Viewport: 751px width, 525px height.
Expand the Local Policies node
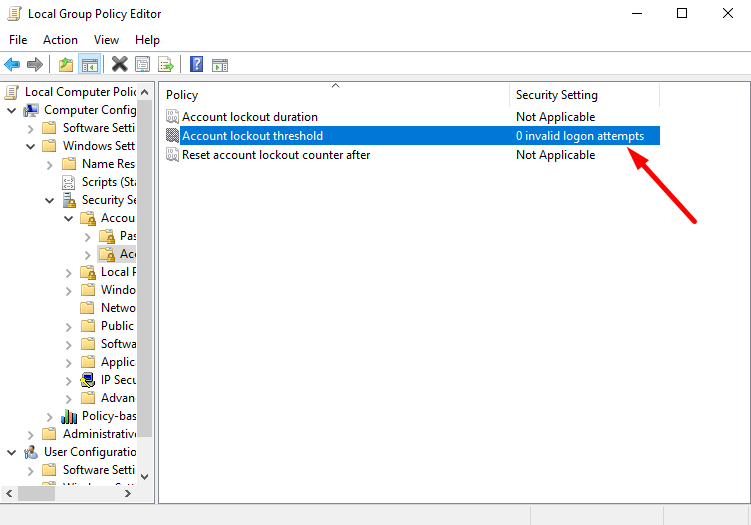(69, 273)
